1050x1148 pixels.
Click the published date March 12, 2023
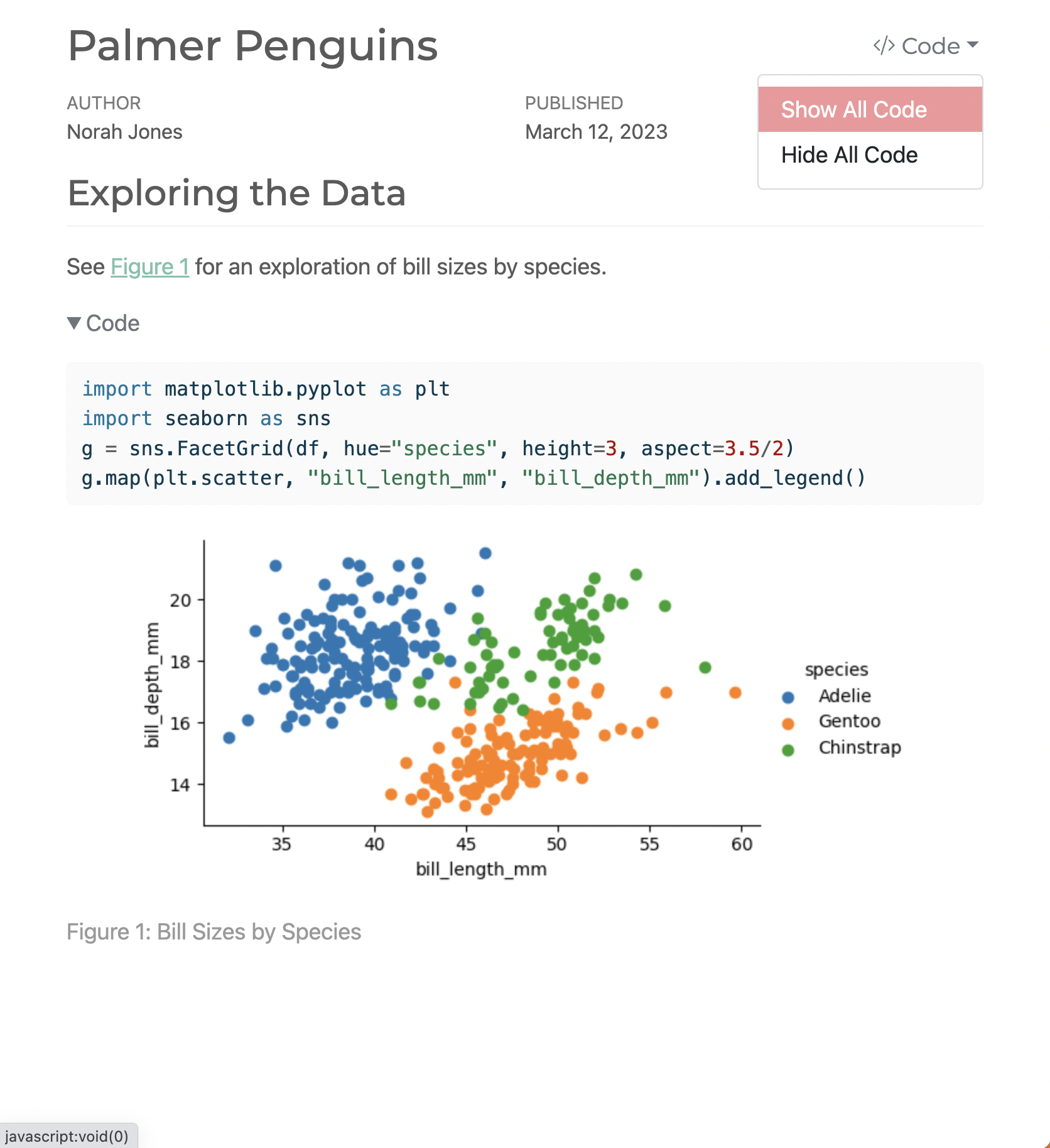coord(596,132)
